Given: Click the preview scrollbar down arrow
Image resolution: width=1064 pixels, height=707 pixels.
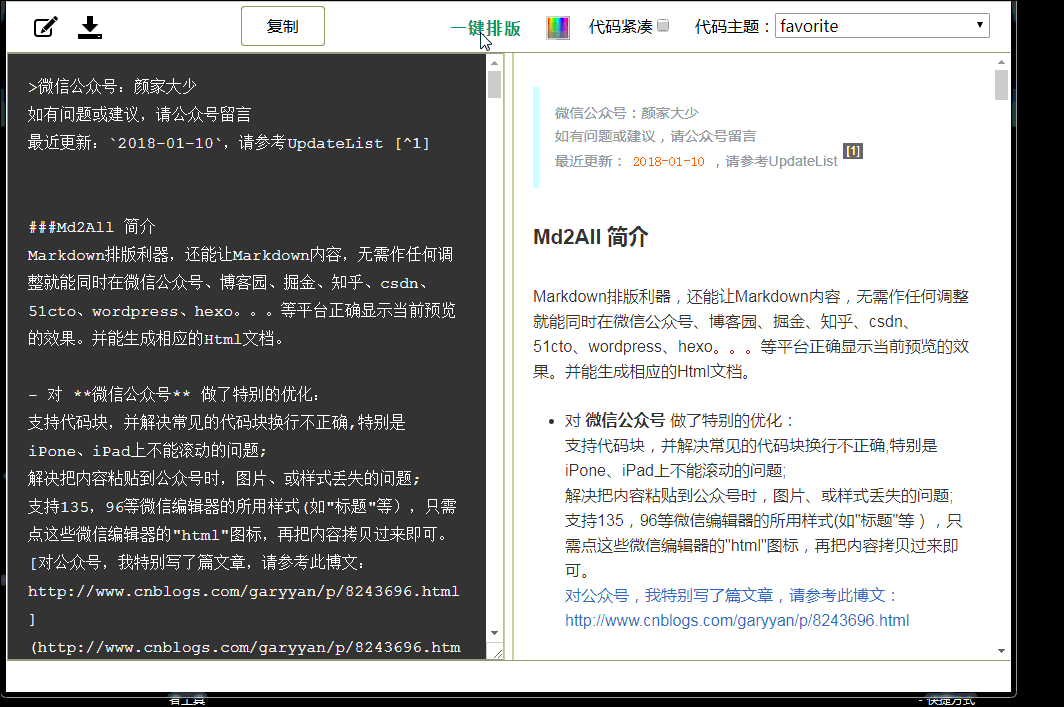Looking at the screenshot, I should click(1002, 651).
